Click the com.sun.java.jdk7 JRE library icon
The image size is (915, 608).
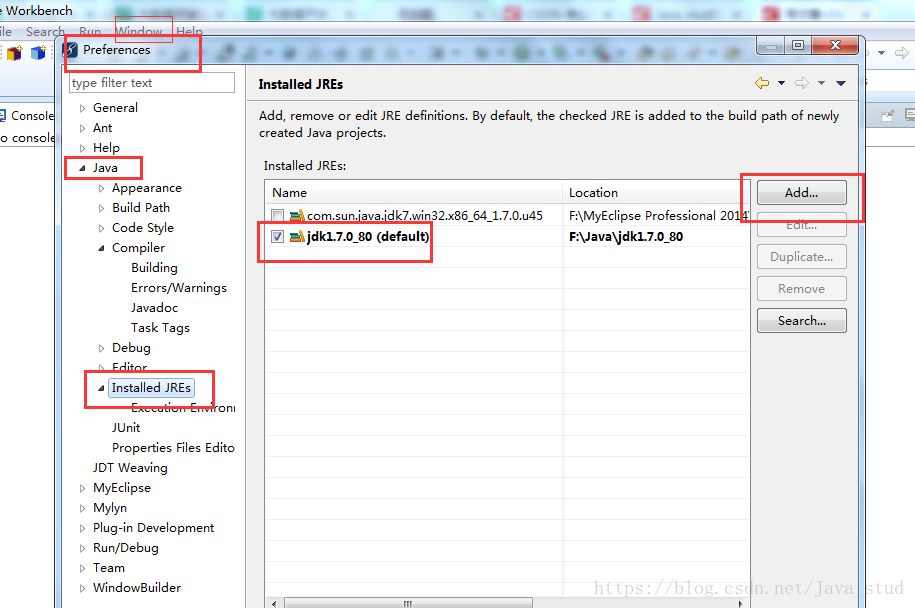click(x=297, y=216)
